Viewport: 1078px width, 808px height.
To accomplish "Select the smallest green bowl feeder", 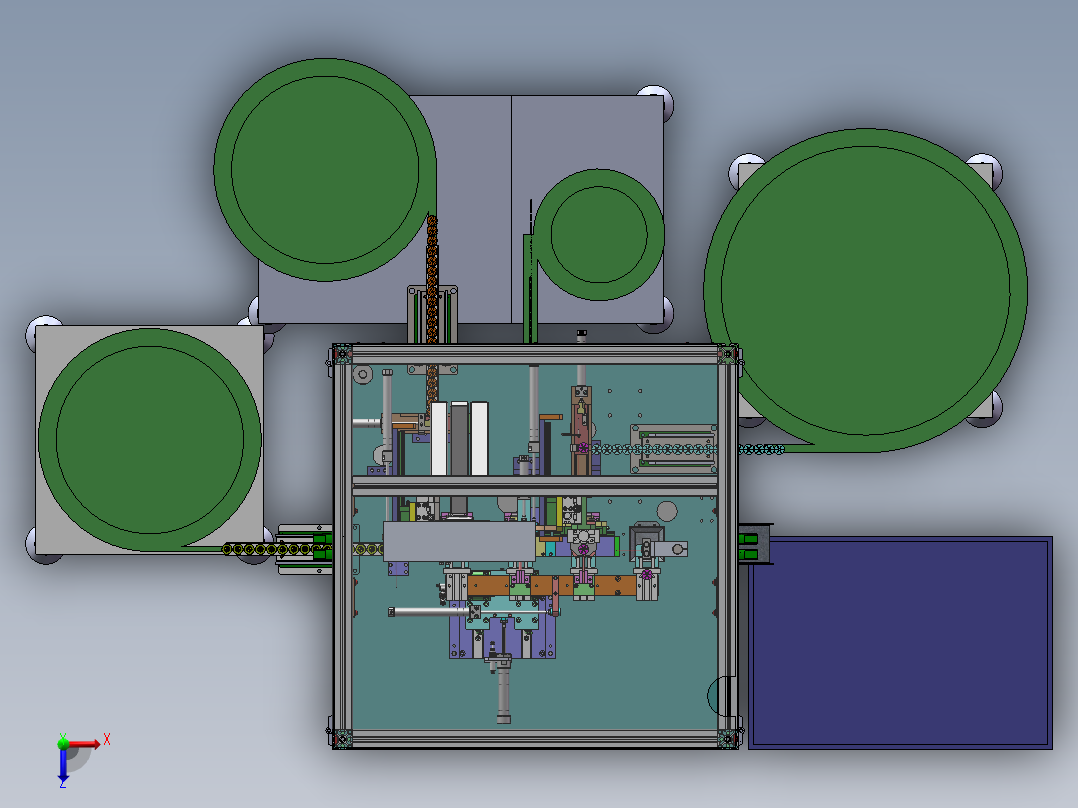I will [598, 234].
